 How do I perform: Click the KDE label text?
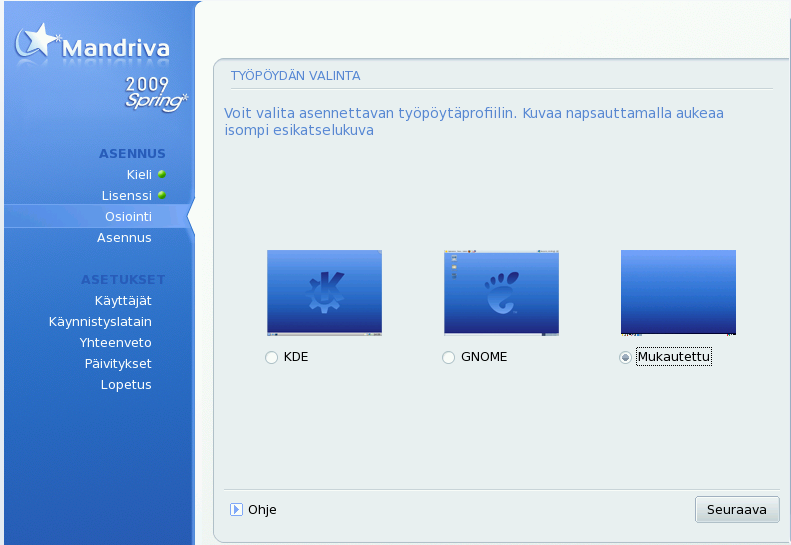[296, 357]
